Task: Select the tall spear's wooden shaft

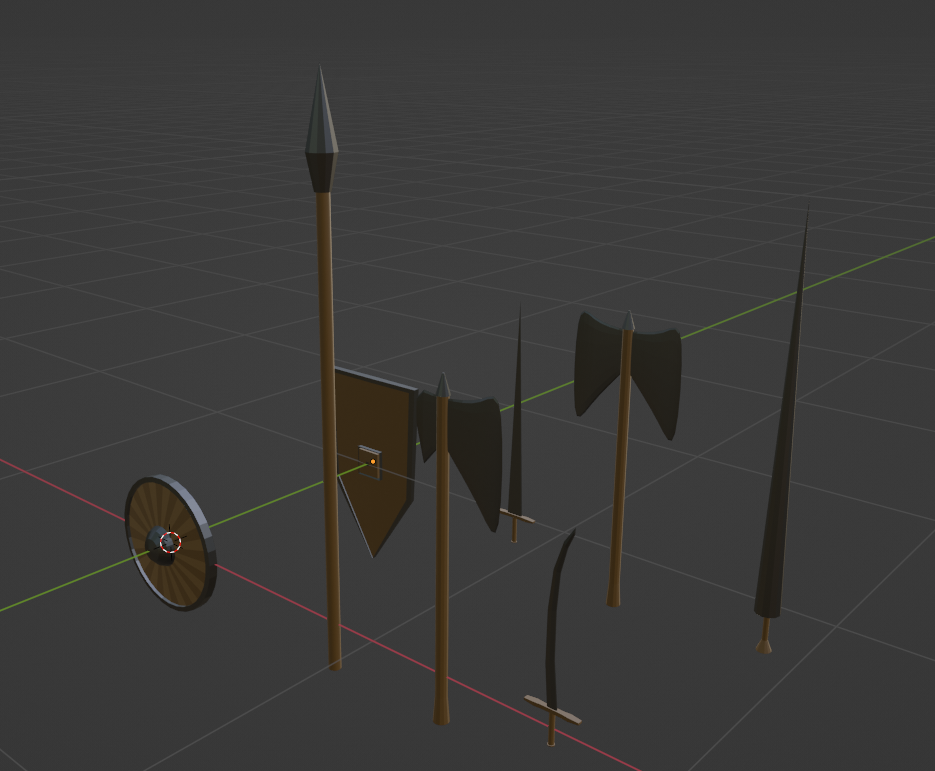Action: tap(329, 429)
